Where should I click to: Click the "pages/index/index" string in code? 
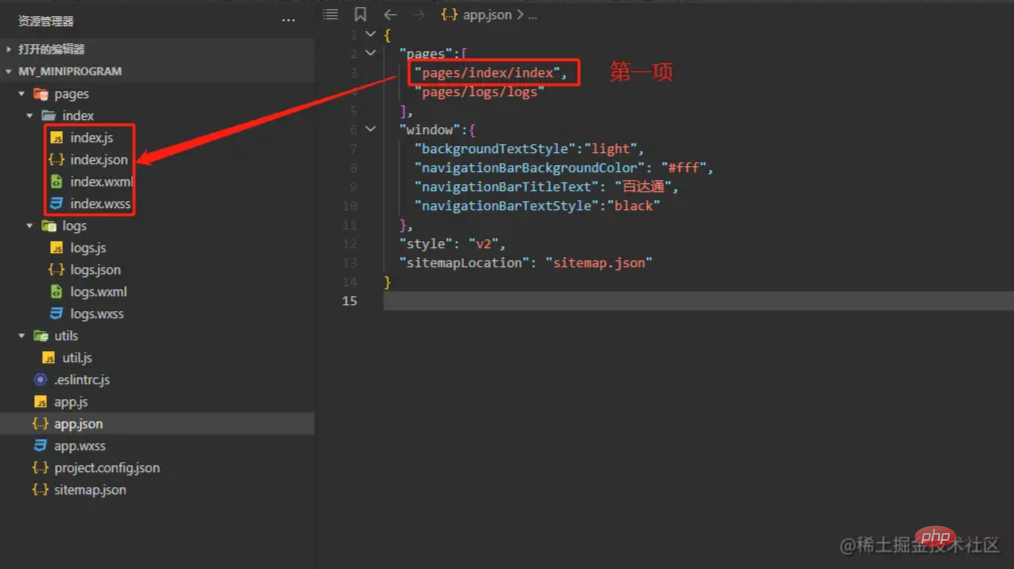(487, 72)
